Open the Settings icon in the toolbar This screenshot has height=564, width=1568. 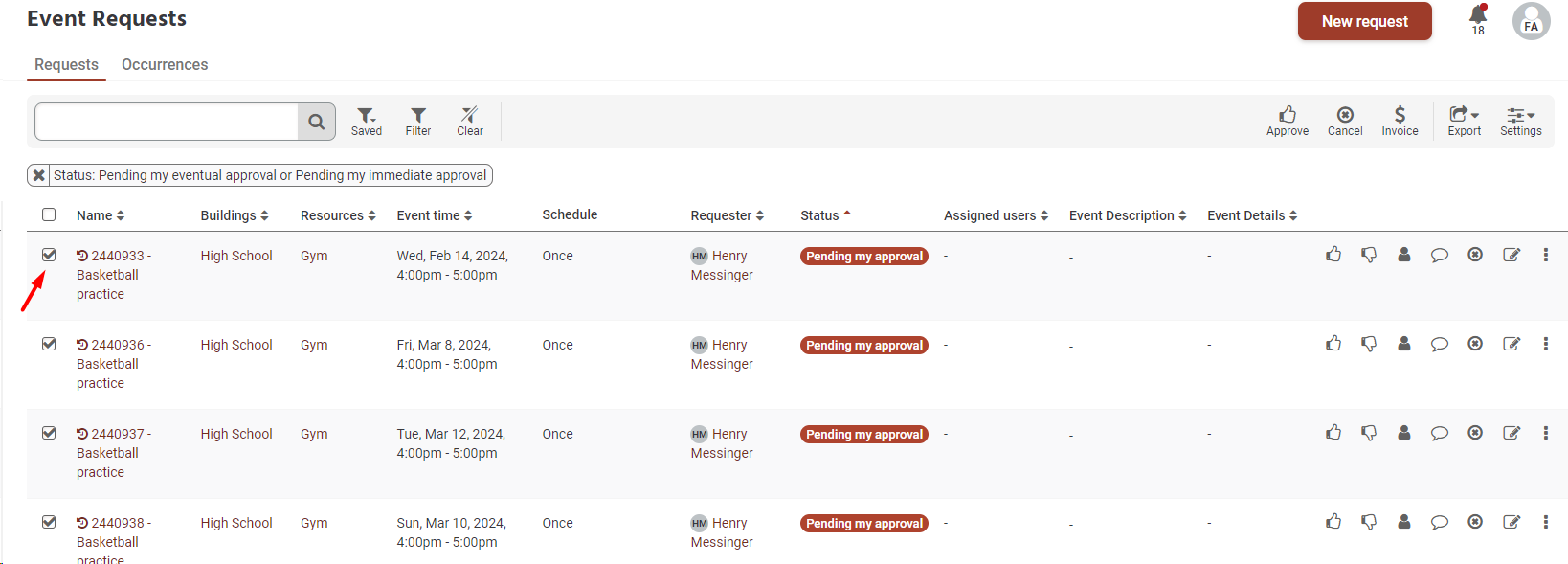[1520, 121]
